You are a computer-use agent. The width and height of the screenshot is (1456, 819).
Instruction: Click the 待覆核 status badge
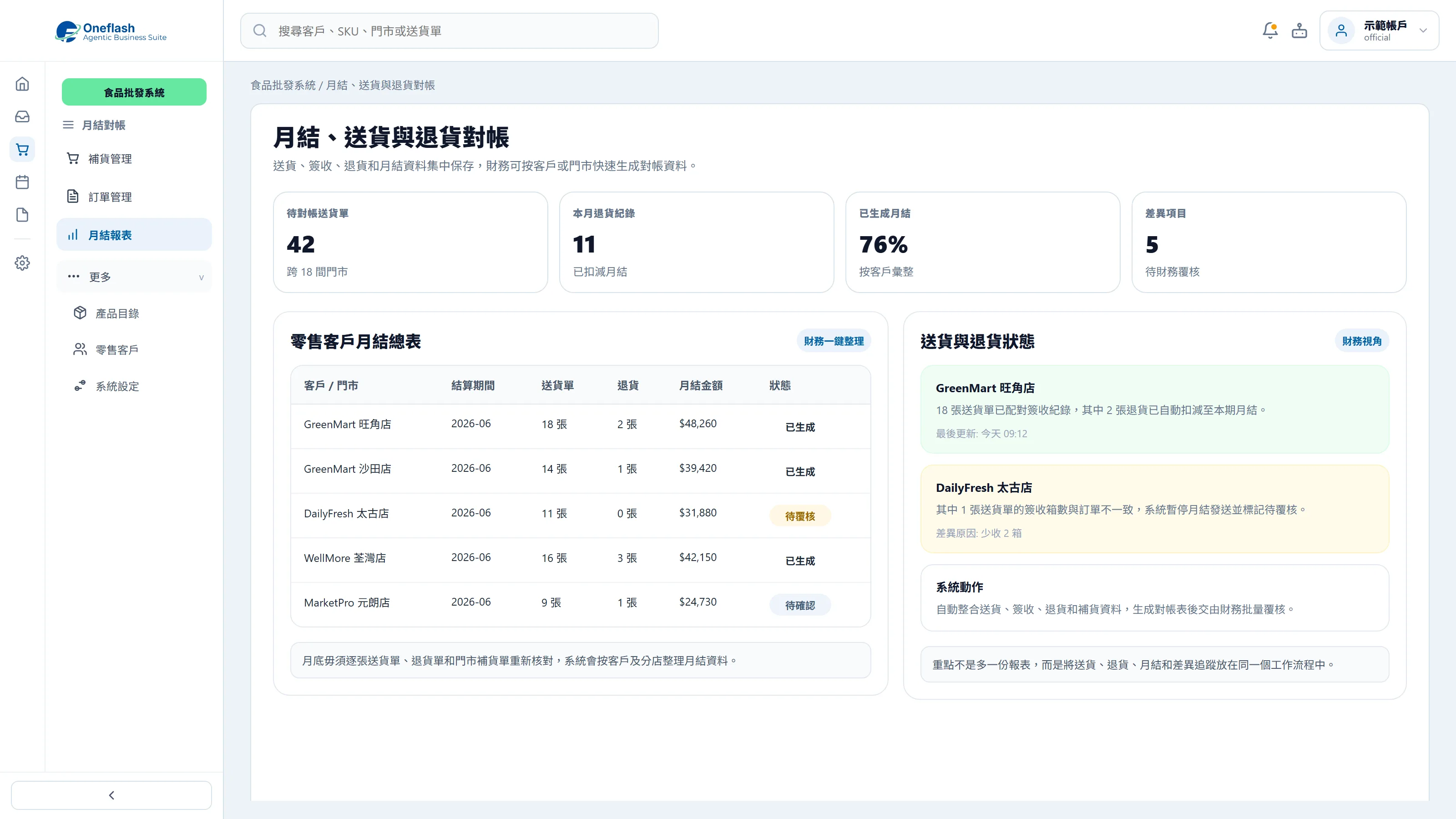pos(800,516)
